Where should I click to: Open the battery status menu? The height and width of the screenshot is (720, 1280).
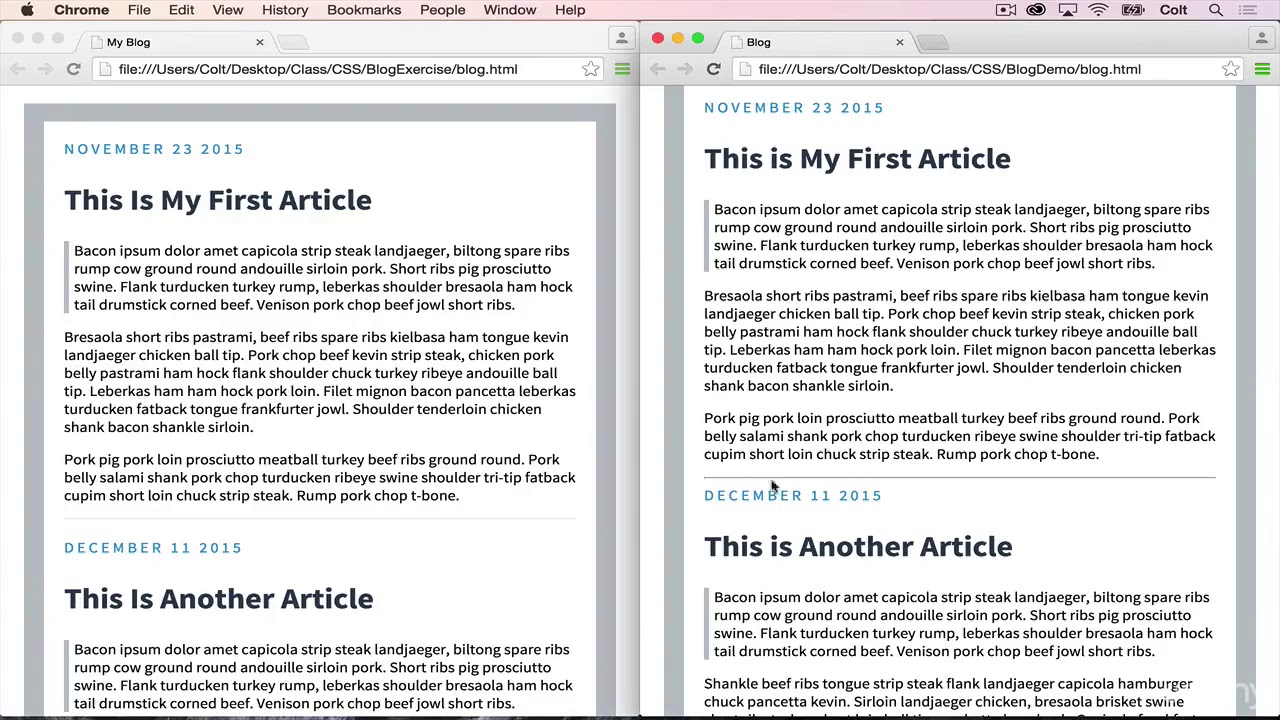coord(1133,10)
